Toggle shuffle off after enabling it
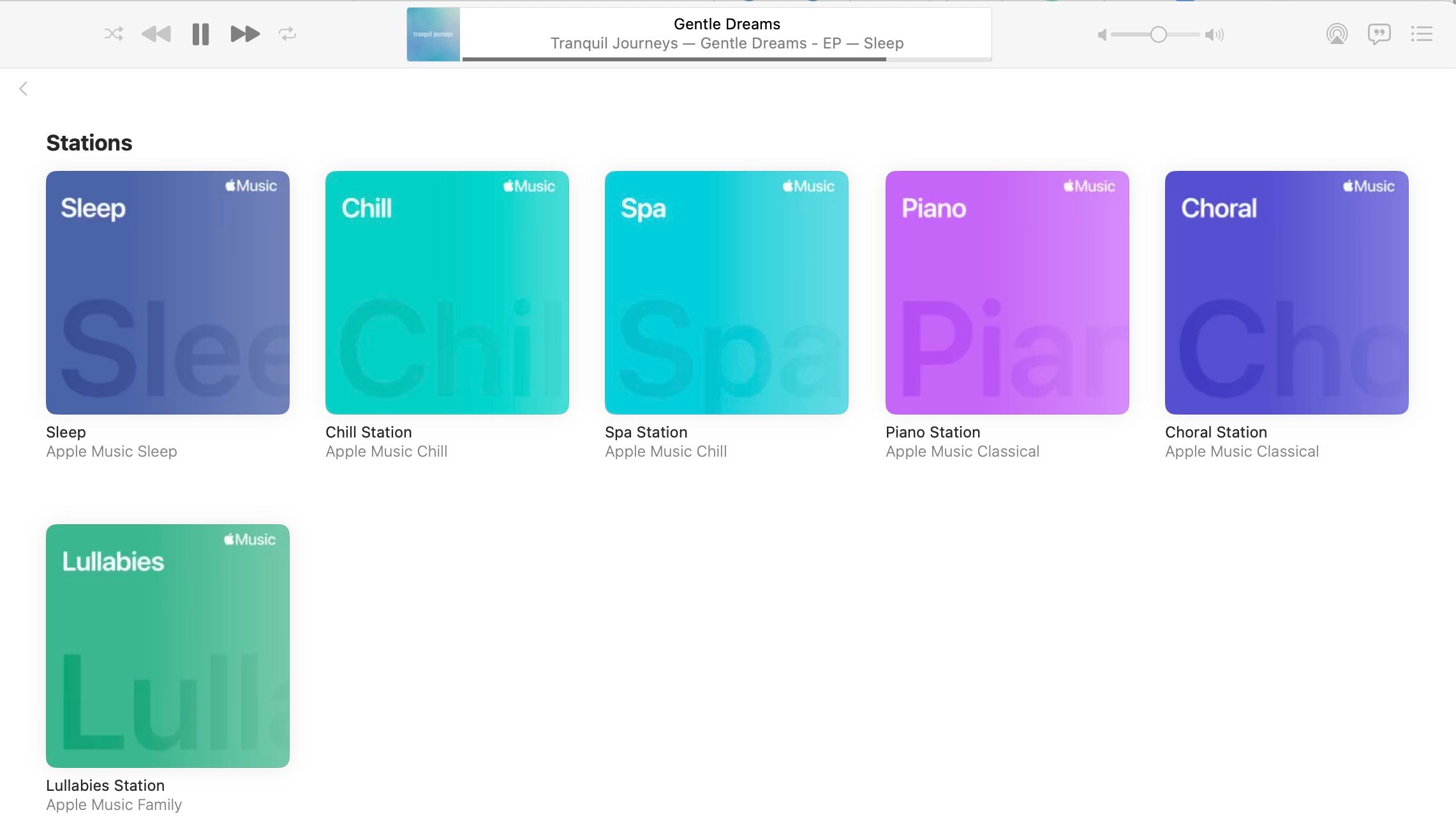1456x824 pixels. (x=113, y=34)
